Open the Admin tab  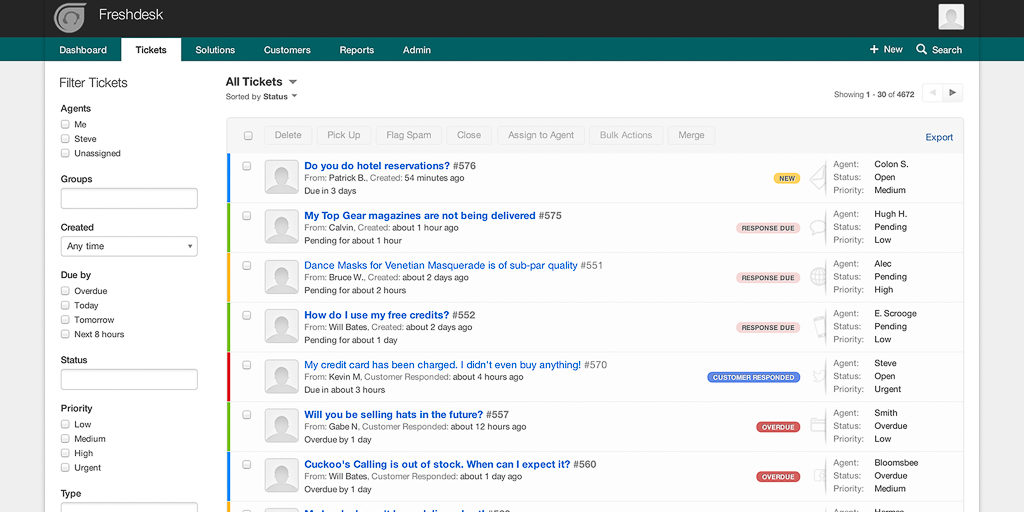click(x=417, y=50)
